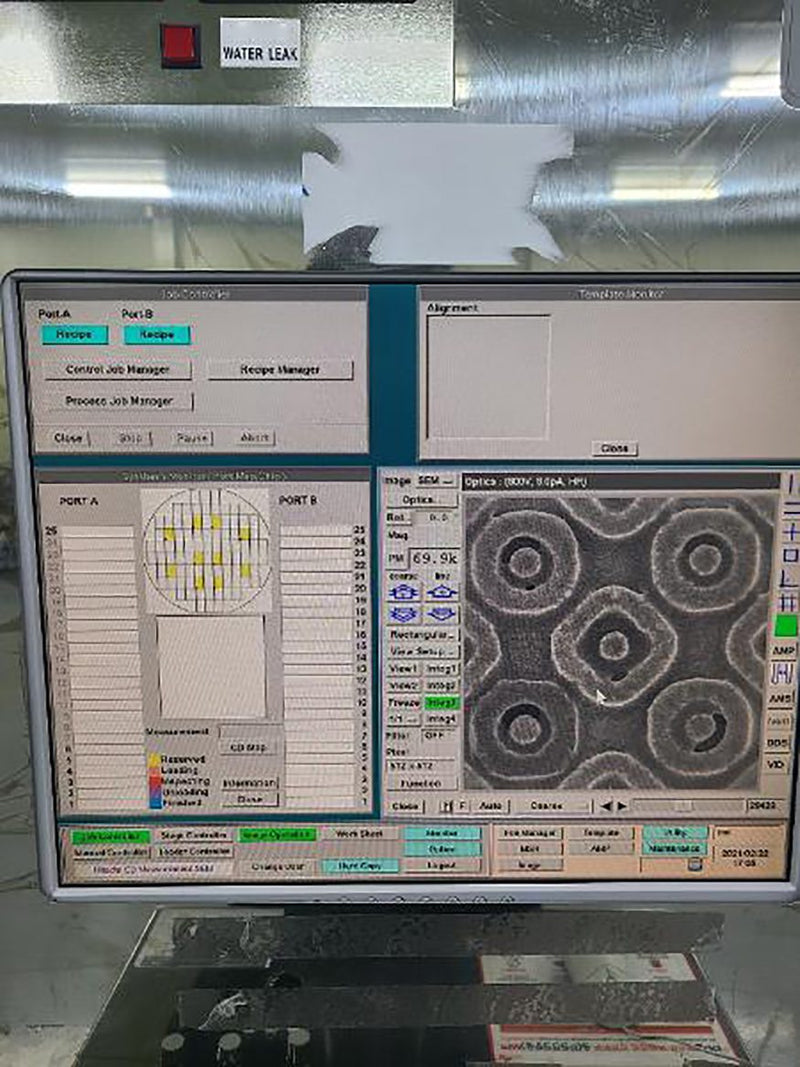Viewport: 800px width, 1067px height.
Task: Select the horizontal lines cursor tool
Action: click(791, 508)
